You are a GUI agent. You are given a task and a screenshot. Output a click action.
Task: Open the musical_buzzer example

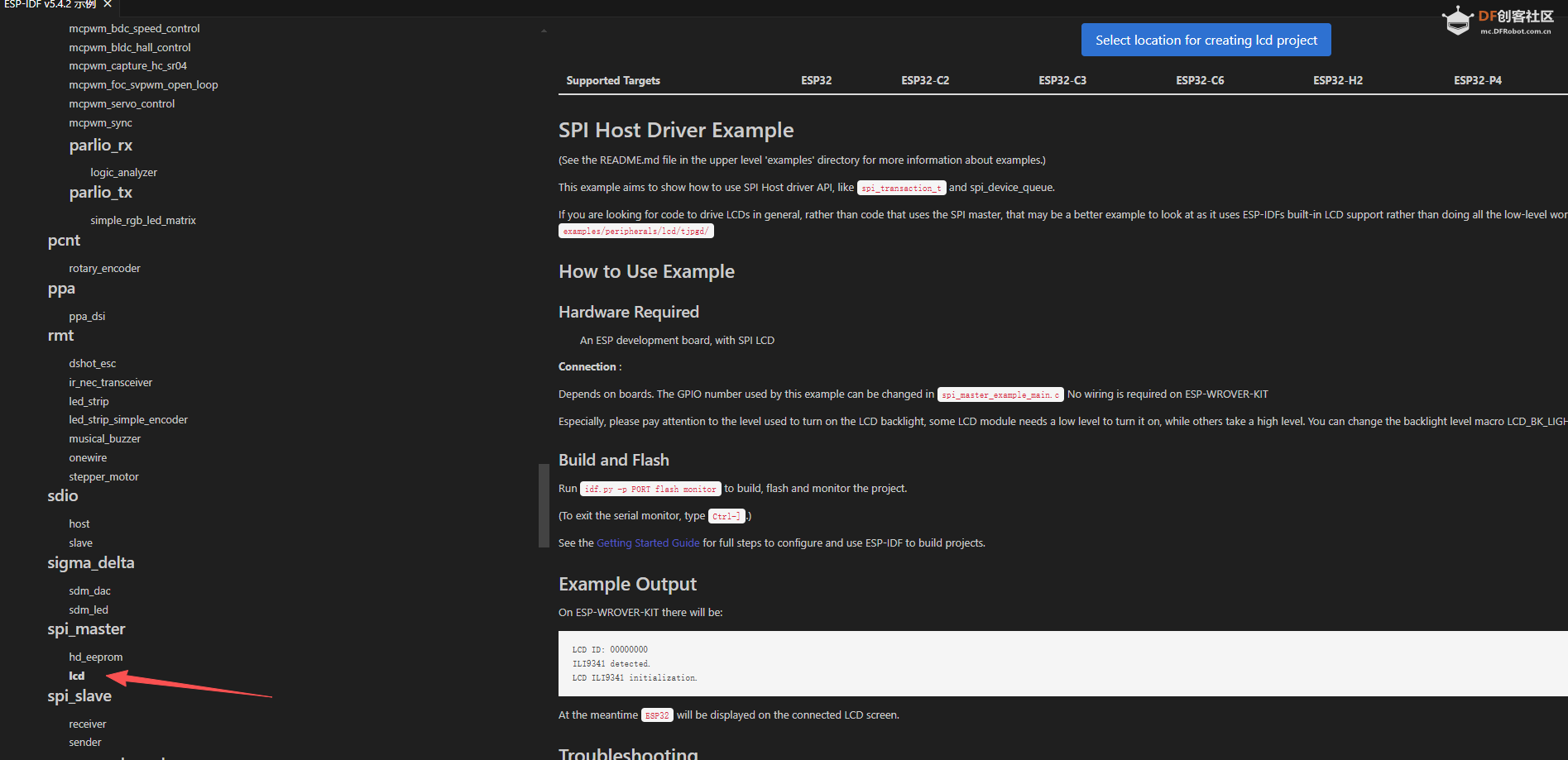104,439
